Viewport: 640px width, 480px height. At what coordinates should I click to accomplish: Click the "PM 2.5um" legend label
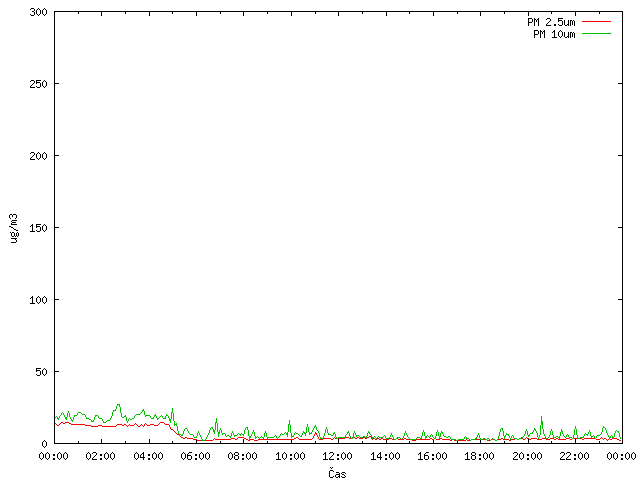pyautogui.click(x=551, y=22)
